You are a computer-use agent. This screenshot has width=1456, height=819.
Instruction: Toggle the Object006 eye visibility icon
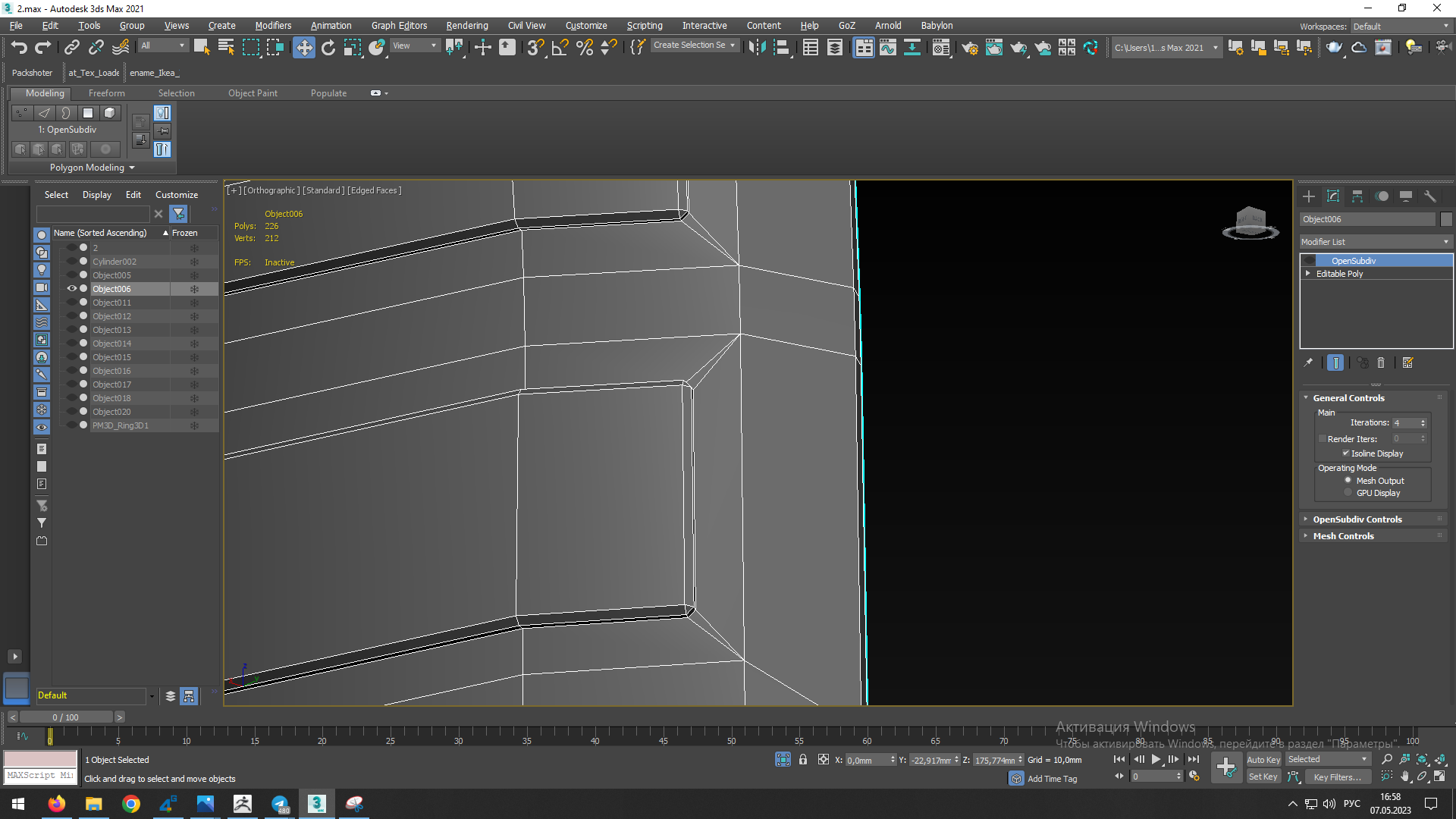pos(71,289)
